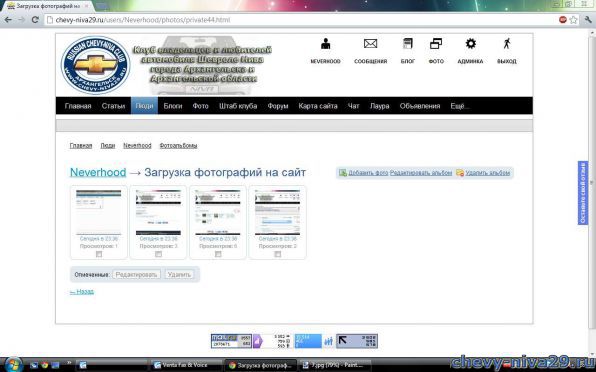Image resolution: width=596 pixels, height=372 pixels.
Task: Open the third photo thumbnail
Action: (x=218, y=213)
